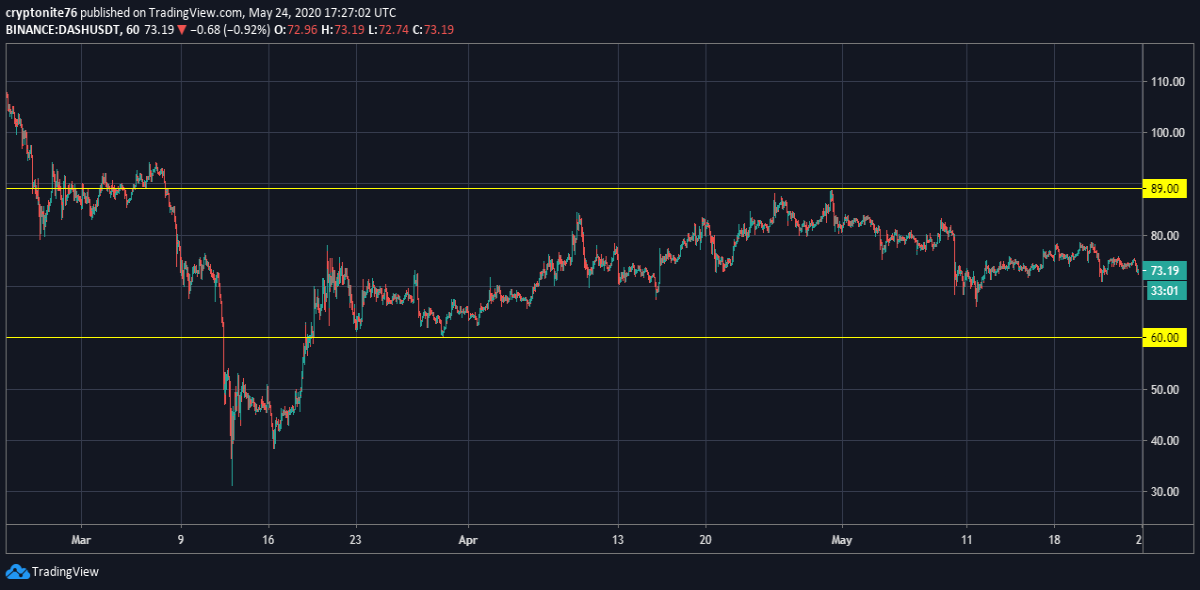Click the 30.00 price axis label

pos(1164,492)
